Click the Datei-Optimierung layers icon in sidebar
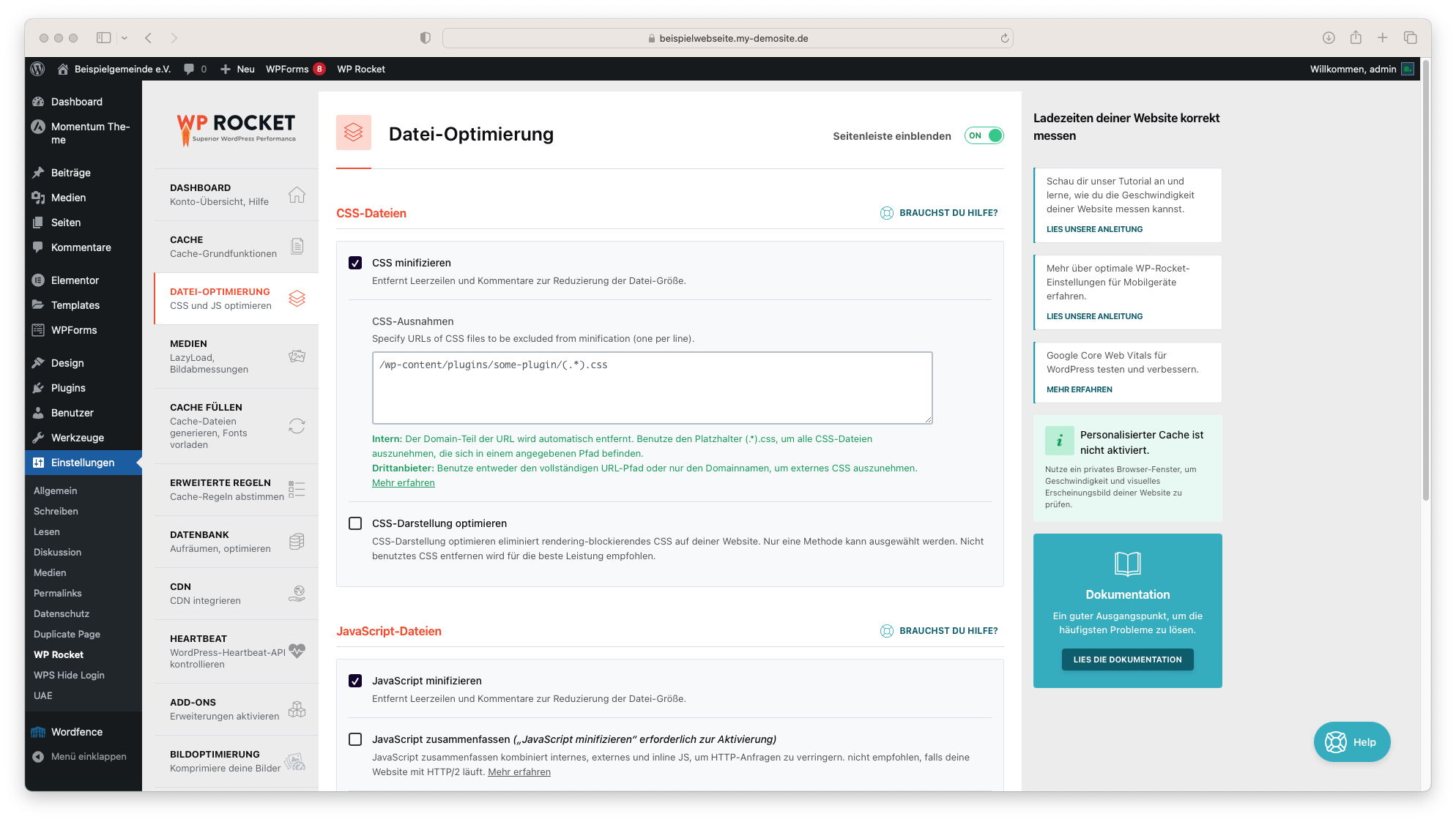The height and width of the screenshot is (822, 1456). point(297,299)
